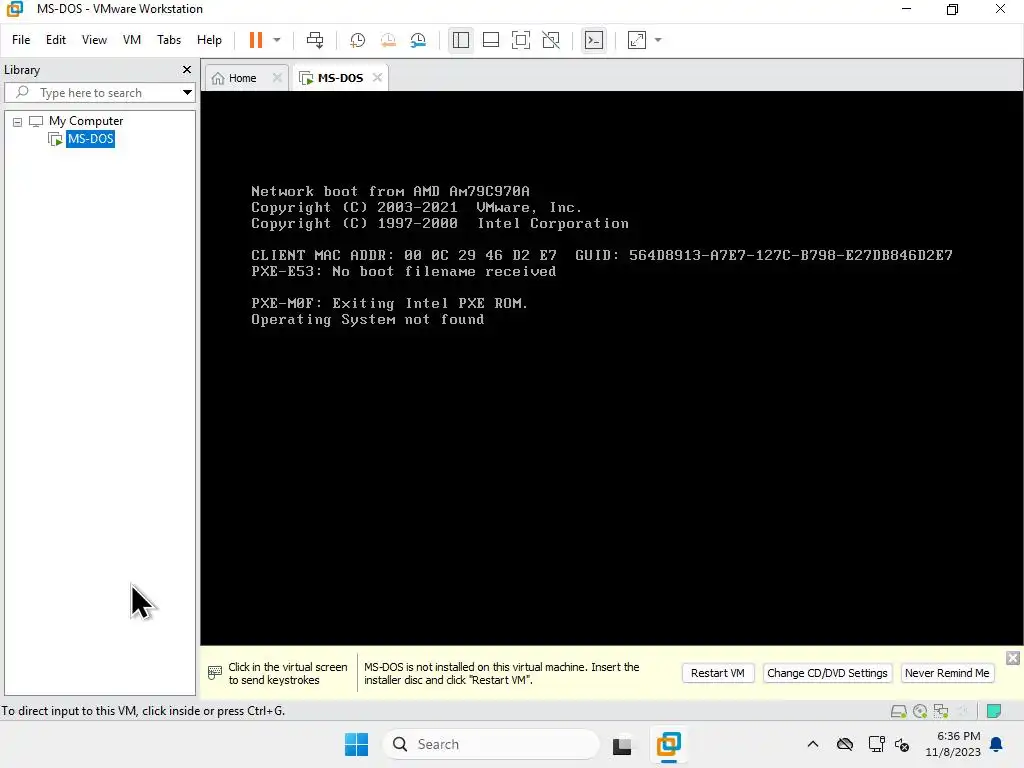Open the power options dropdown arrow

277,40
